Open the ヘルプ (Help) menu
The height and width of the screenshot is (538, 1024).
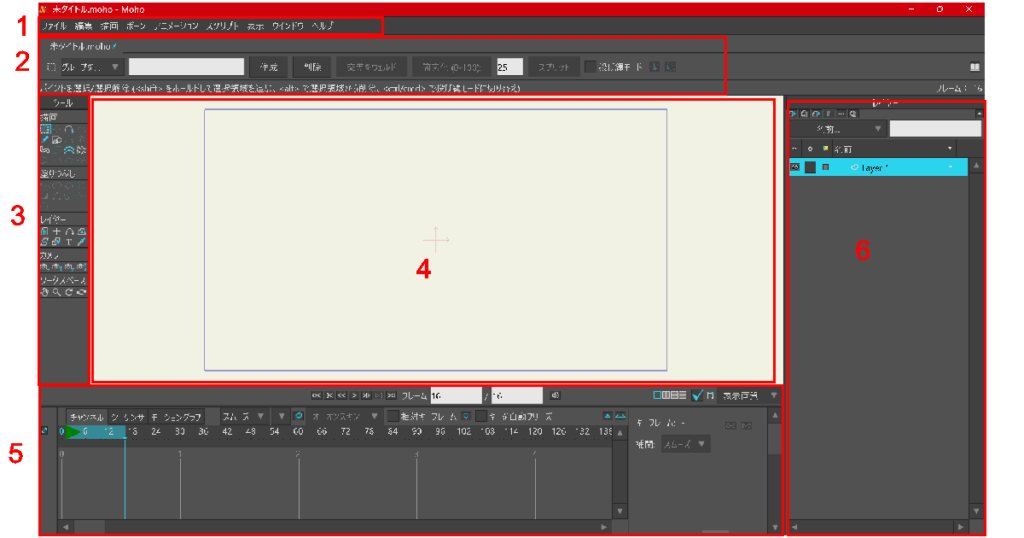(x=322, y=25)
